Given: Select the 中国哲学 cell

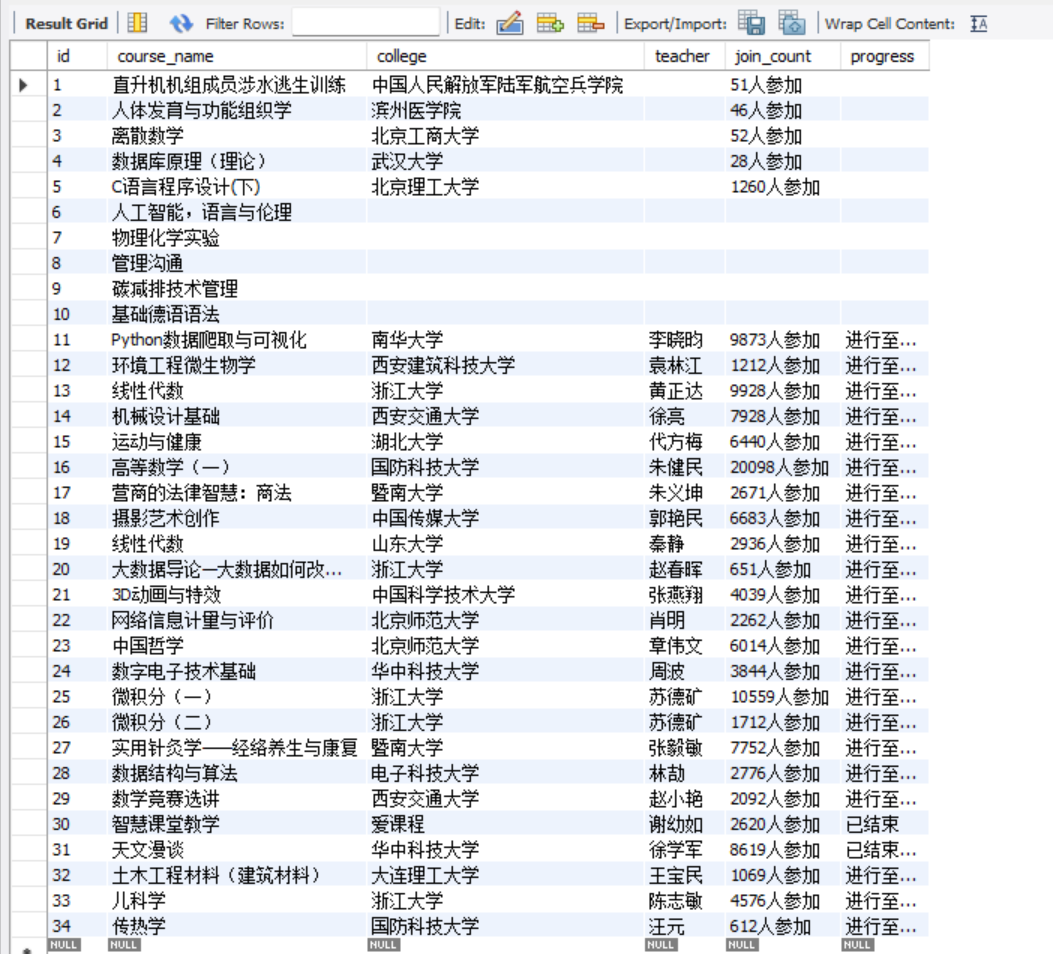Looking at the screenshot, I should pyautogui.click(x=237, y=646).
